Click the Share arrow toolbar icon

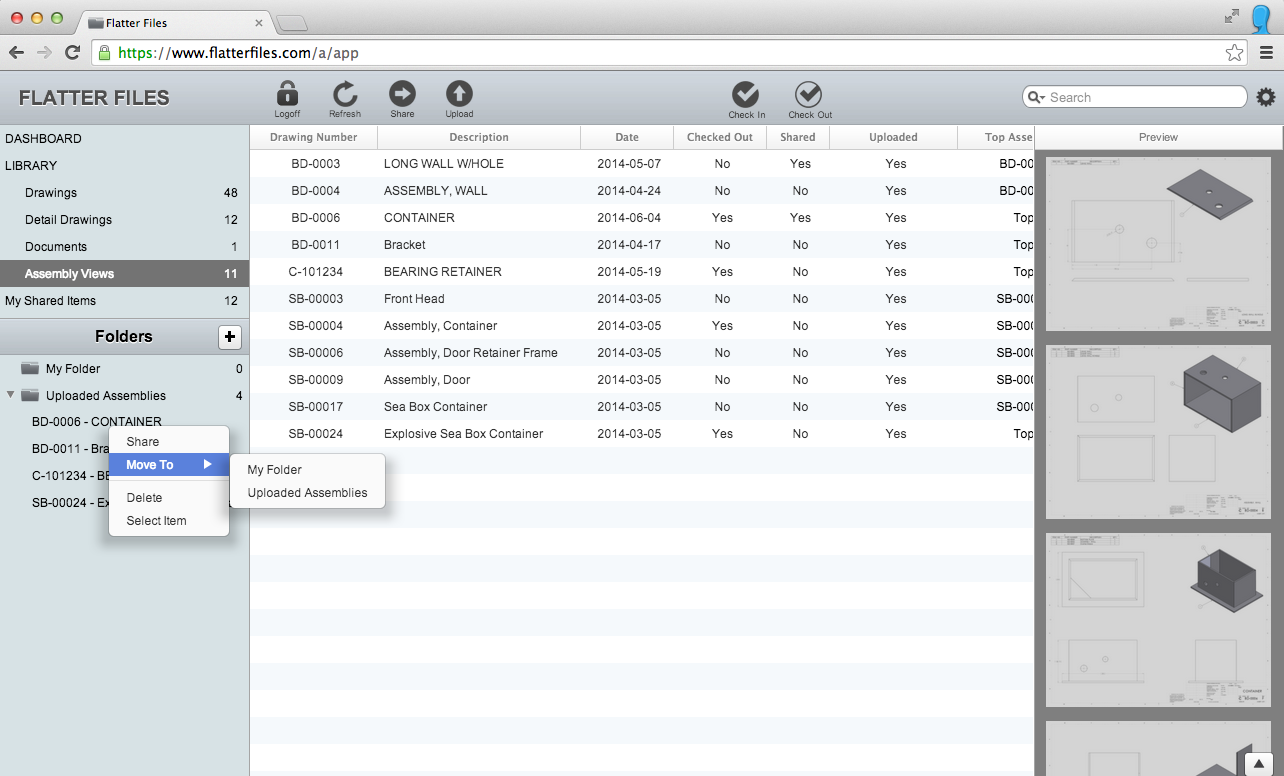coord(402,93)
